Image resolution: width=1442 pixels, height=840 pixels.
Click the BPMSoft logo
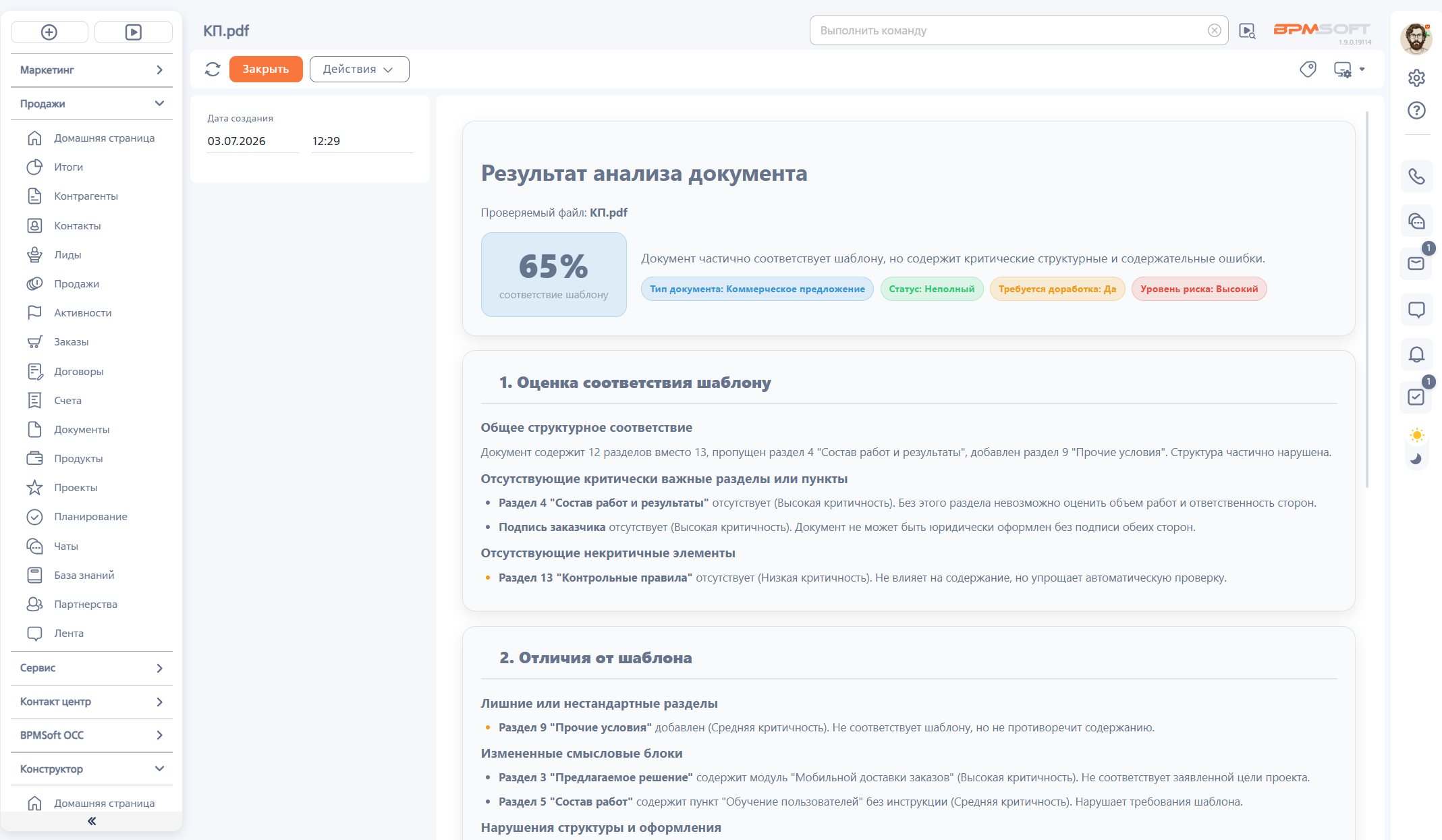tap(1321, 30)
